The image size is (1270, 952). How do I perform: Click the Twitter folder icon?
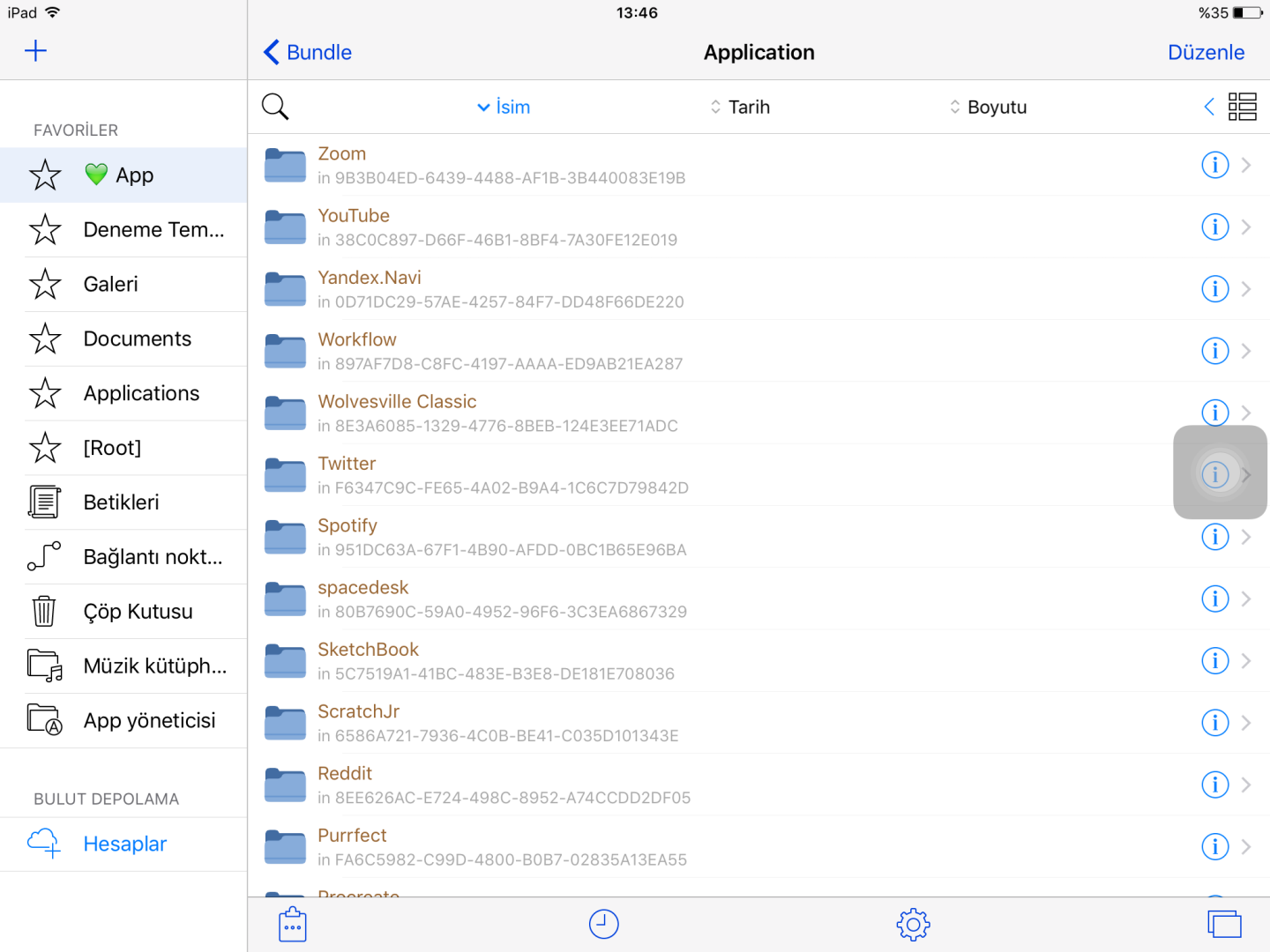tap(285, 475)
